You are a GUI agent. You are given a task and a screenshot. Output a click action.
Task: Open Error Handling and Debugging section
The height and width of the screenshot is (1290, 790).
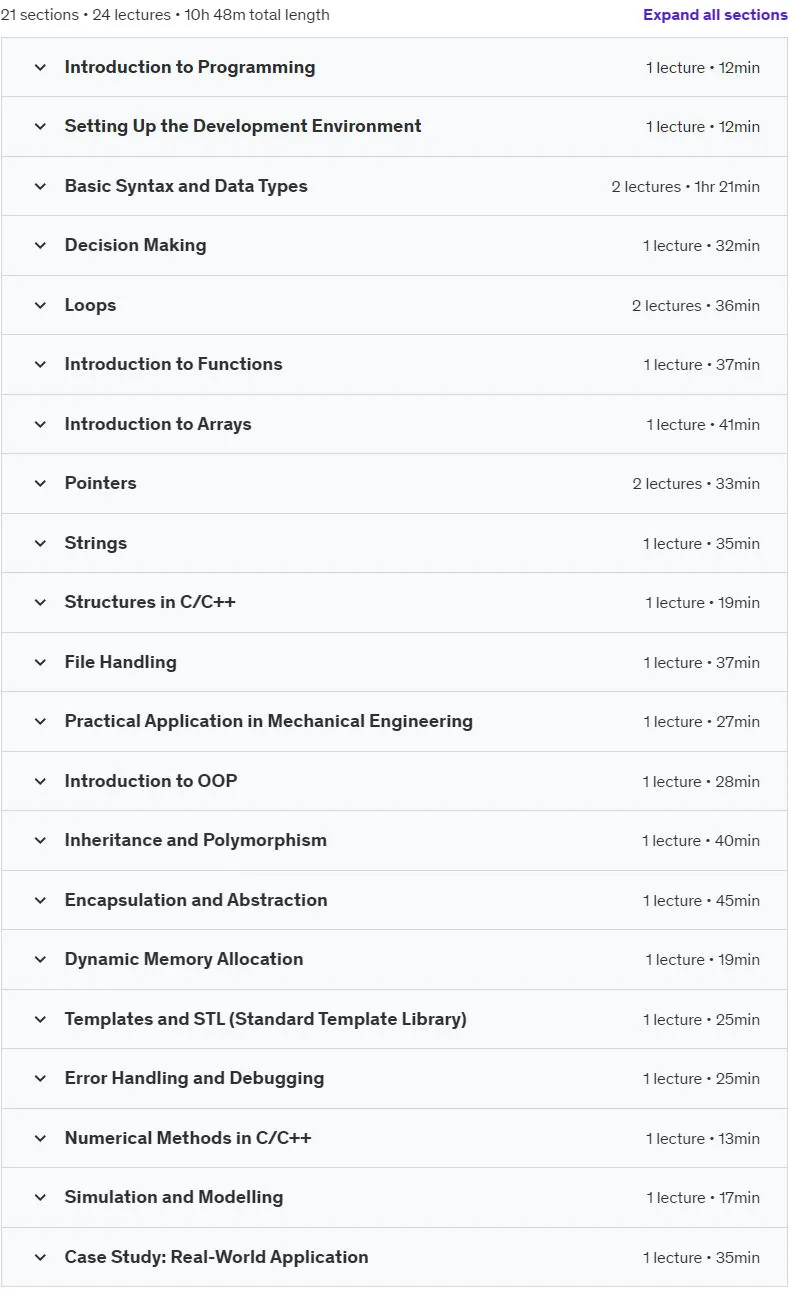pyautogui.click(x=394, y=1079)
